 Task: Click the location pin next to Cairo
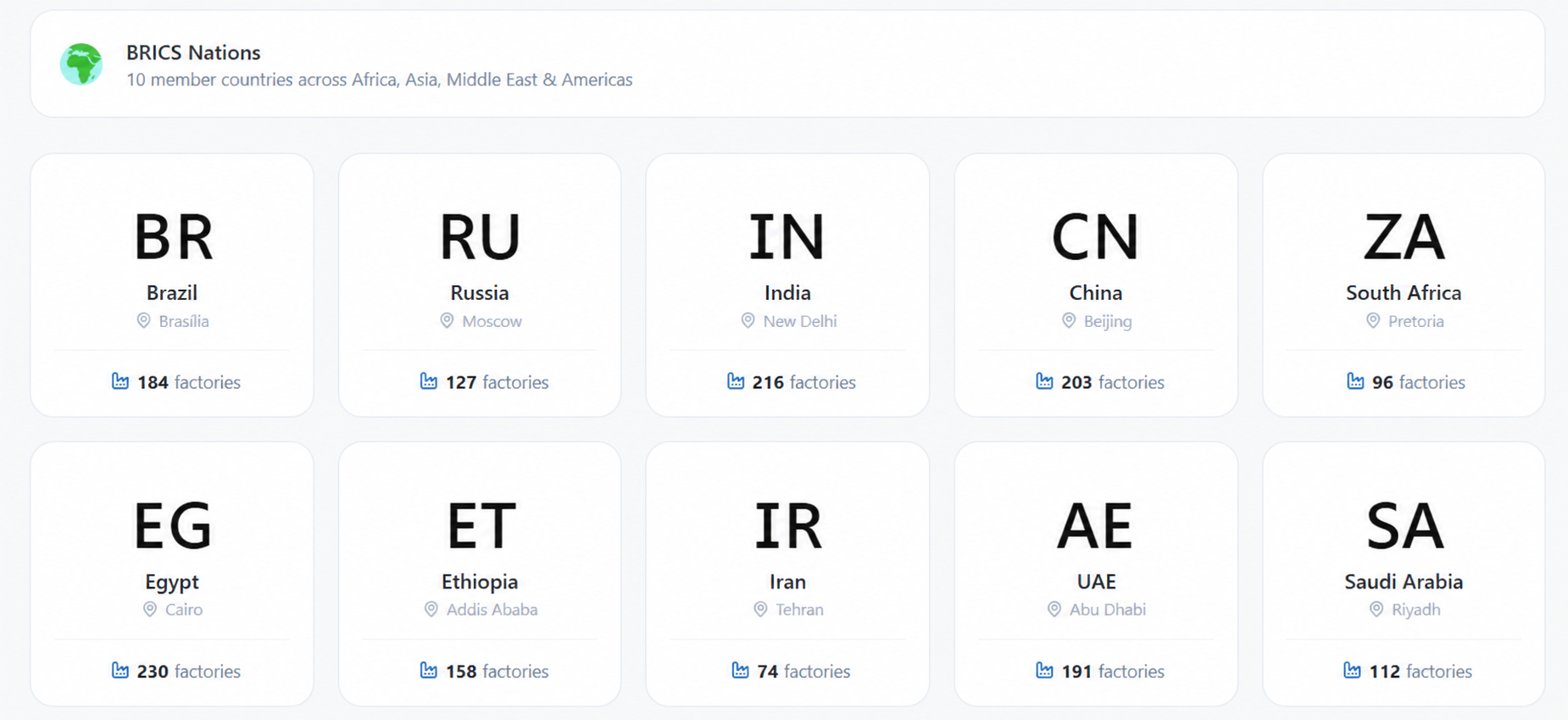[x=150, y=610]
